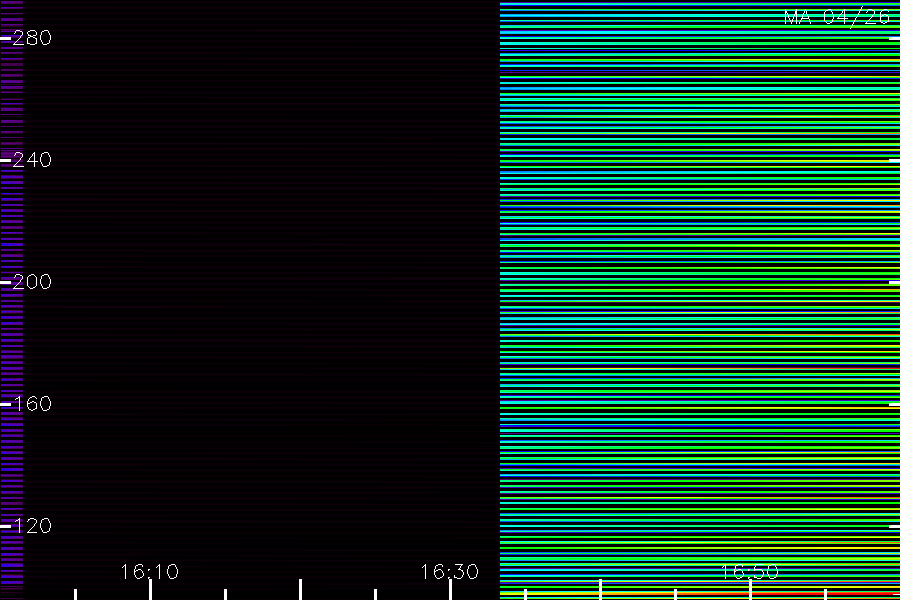
Task: Click the 120 axis label
Action: (x=32, y=525)
